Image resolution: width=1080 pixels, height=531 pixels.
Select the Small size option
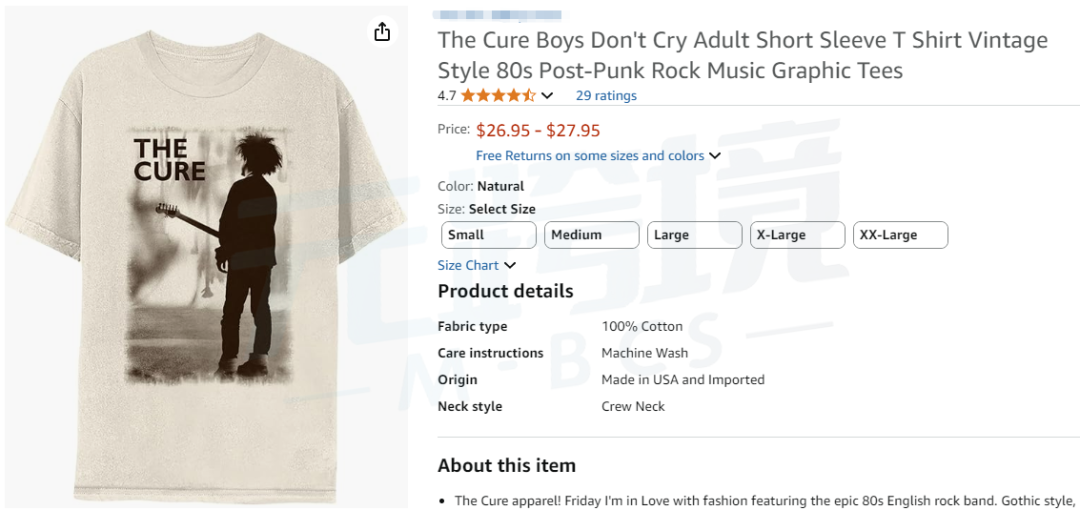coord(489,235)
